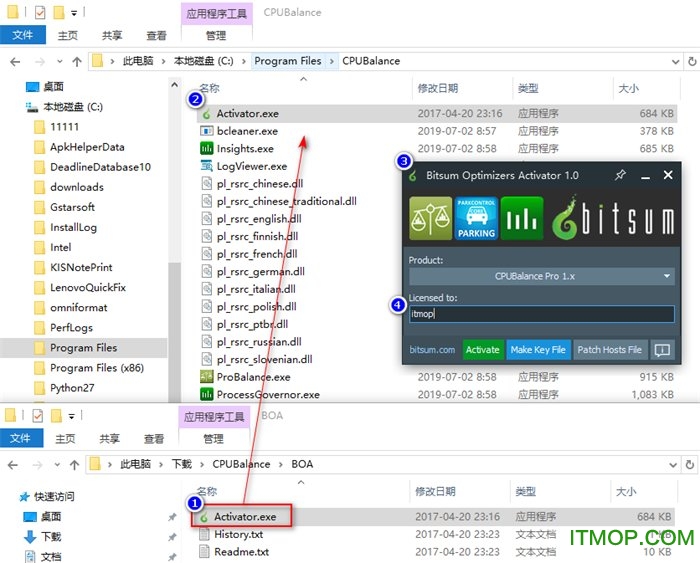
Task: Open the feedback speech bubble icon
Action: tap(661, 350)
